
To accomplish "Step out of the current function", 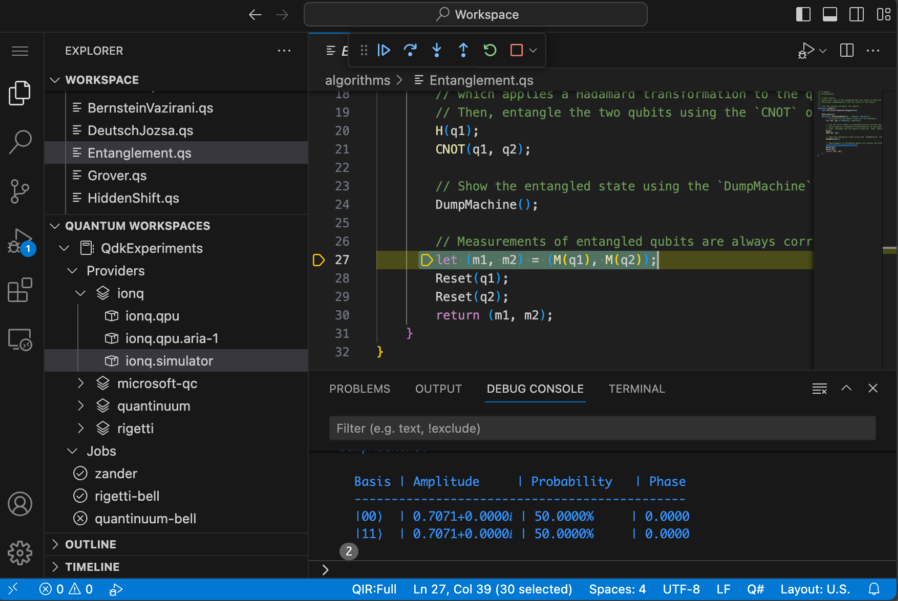I will (x=463, y=50).
